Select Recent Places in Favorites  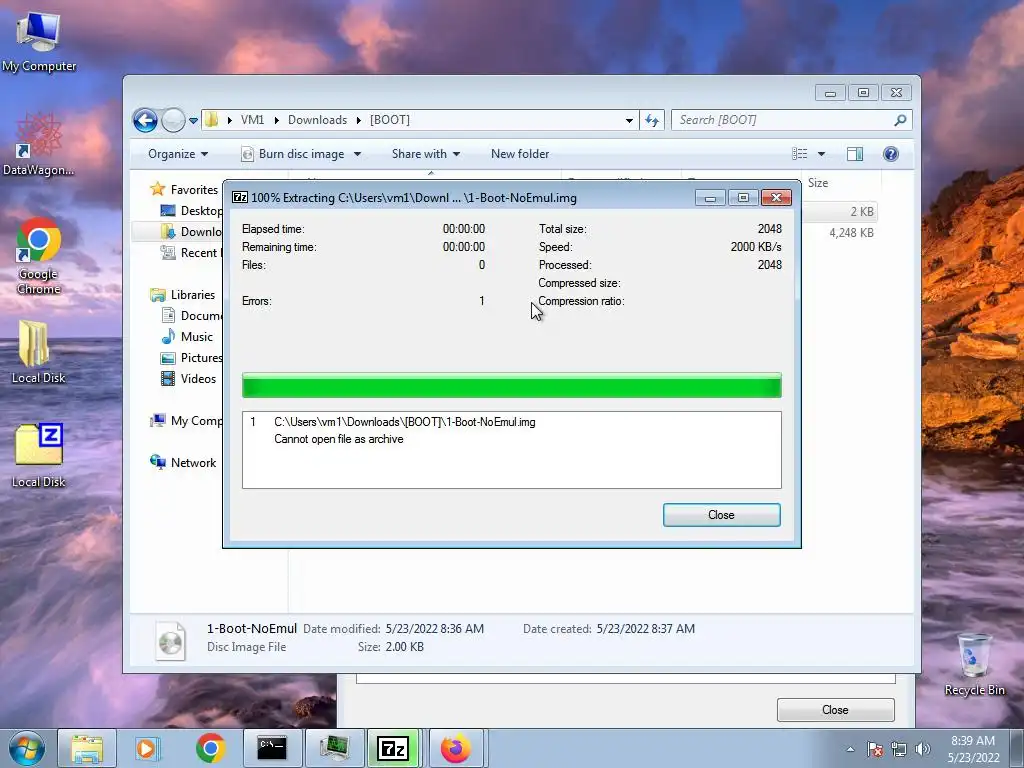point(191,253)
